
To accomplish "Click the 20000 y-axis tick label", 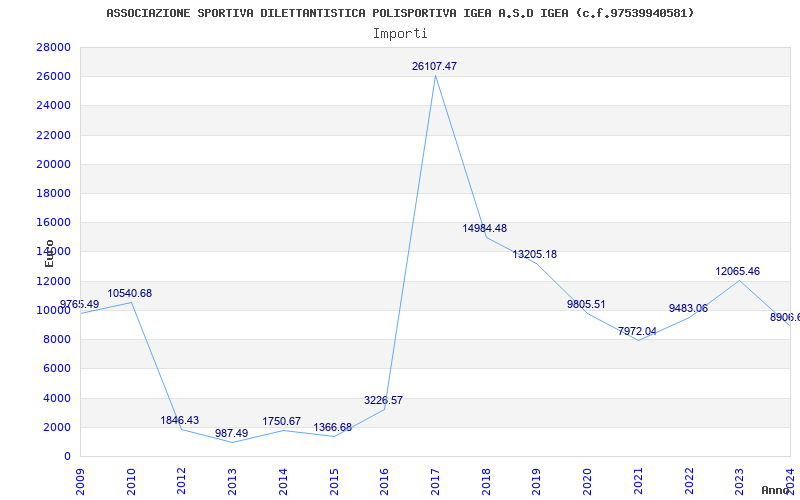I will 54,164.
